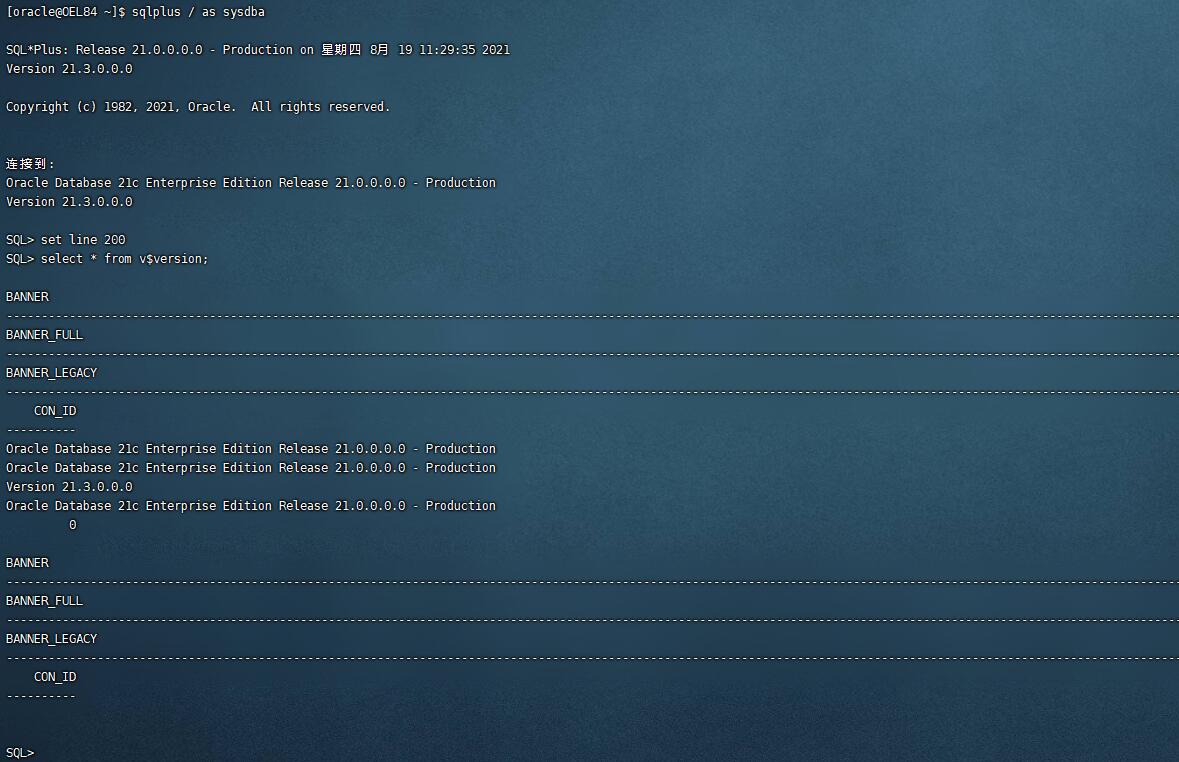This screenshot has width=1179, height=762.
Task: Click the 'Version 21.3.0.0.0' line between the Oracle Database result rows
Action: 69,487
